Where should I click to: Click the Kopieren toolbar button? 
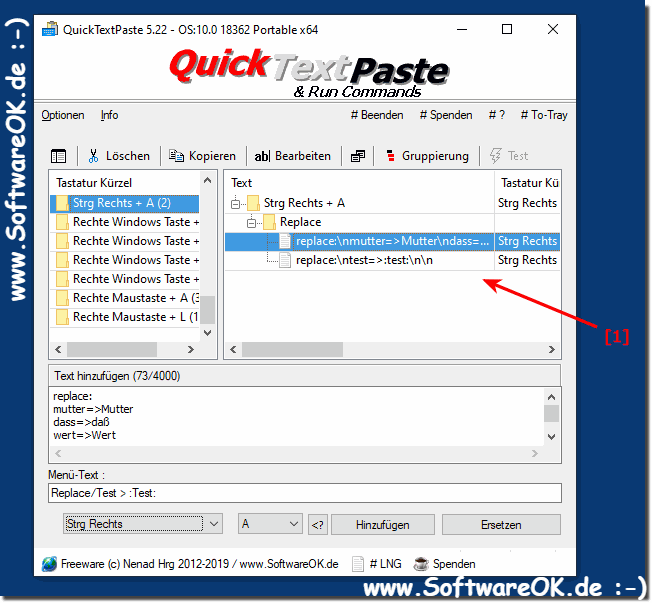pos(203,156)
